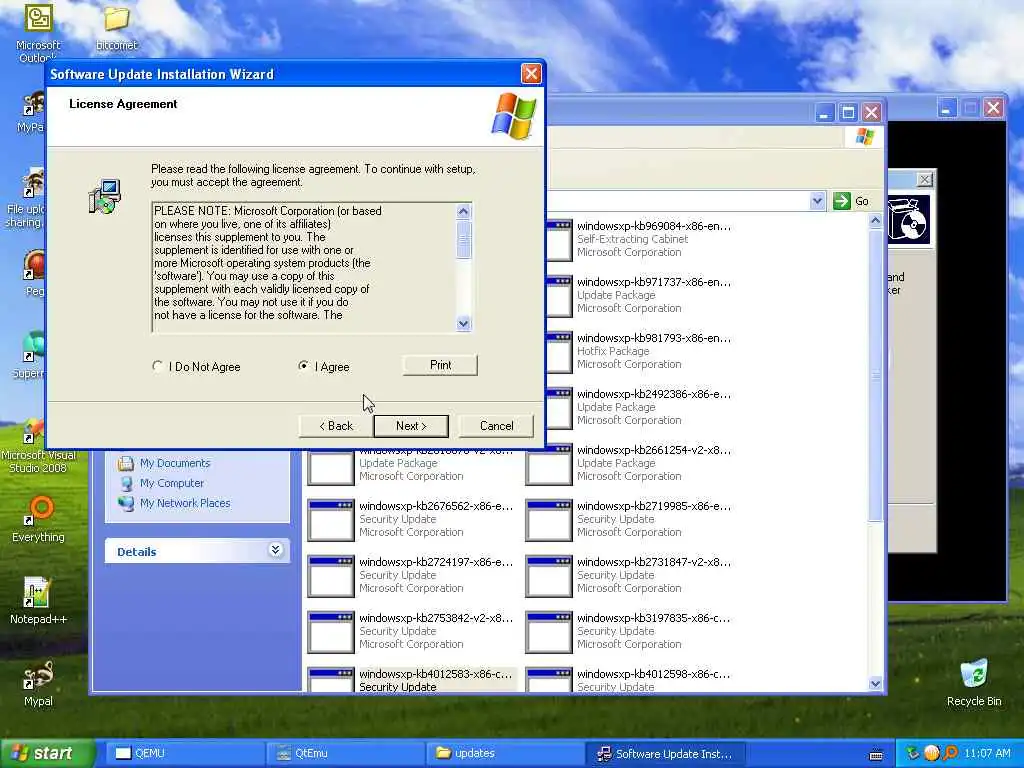This screenshot has height=768, width=1024.
Task: Click the file name windowsxp-kb2676562-x86-e...
Action: (436, 506)
